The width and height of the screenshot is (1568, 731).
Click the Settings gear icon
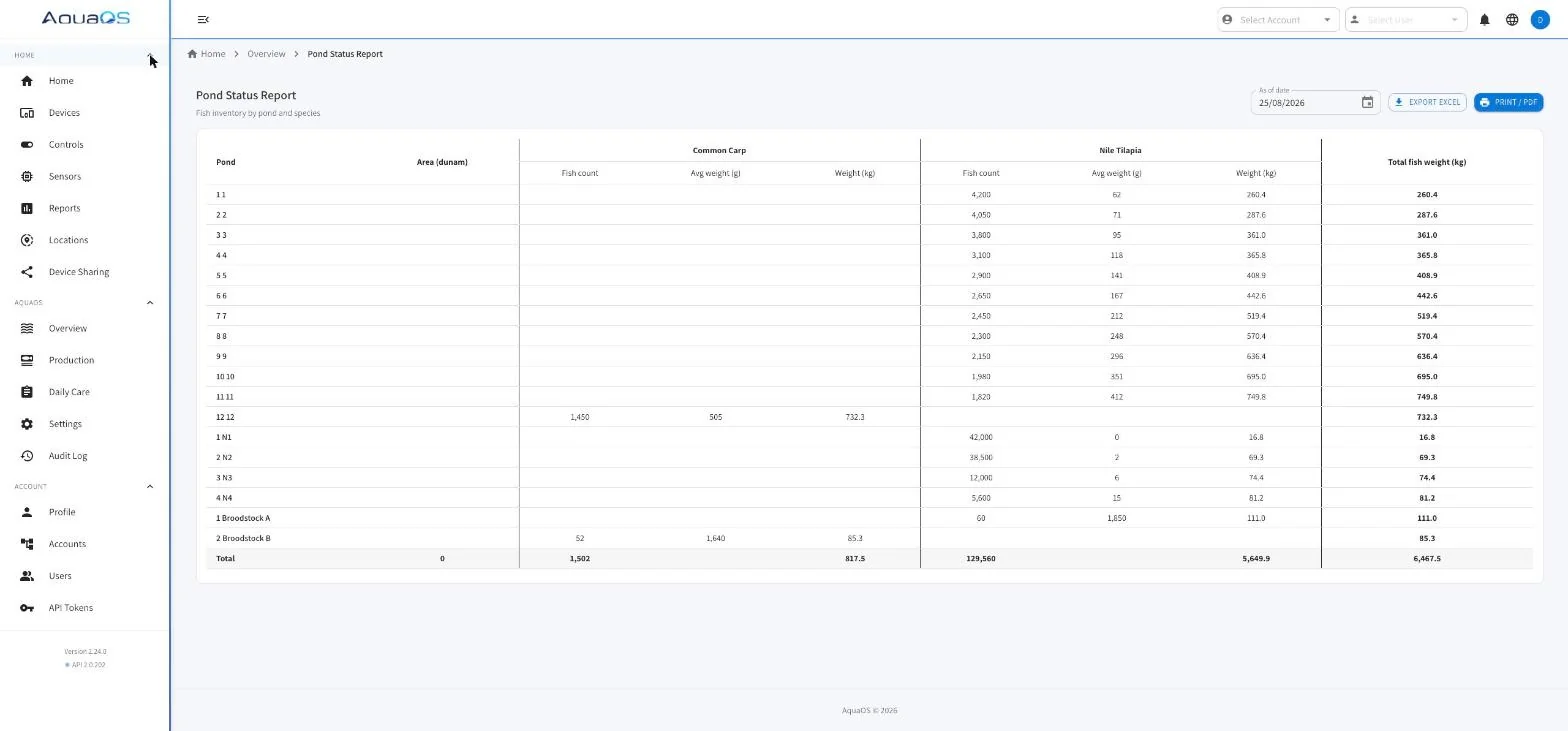[27, 424]
